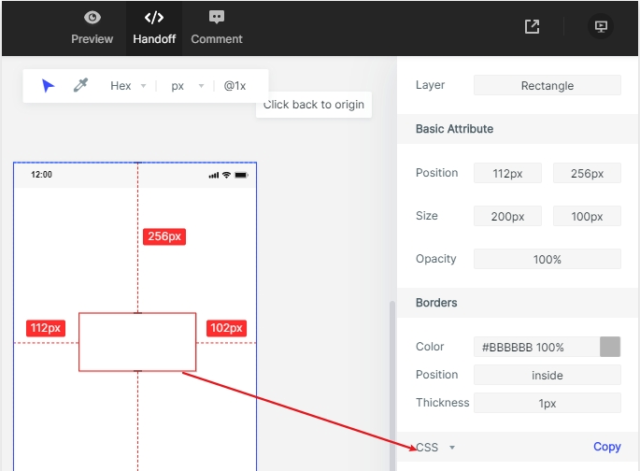The width and height of the screenshot is (640, 471).
Task: Click the Basic Attribute section header
Action: click(518, 129)
